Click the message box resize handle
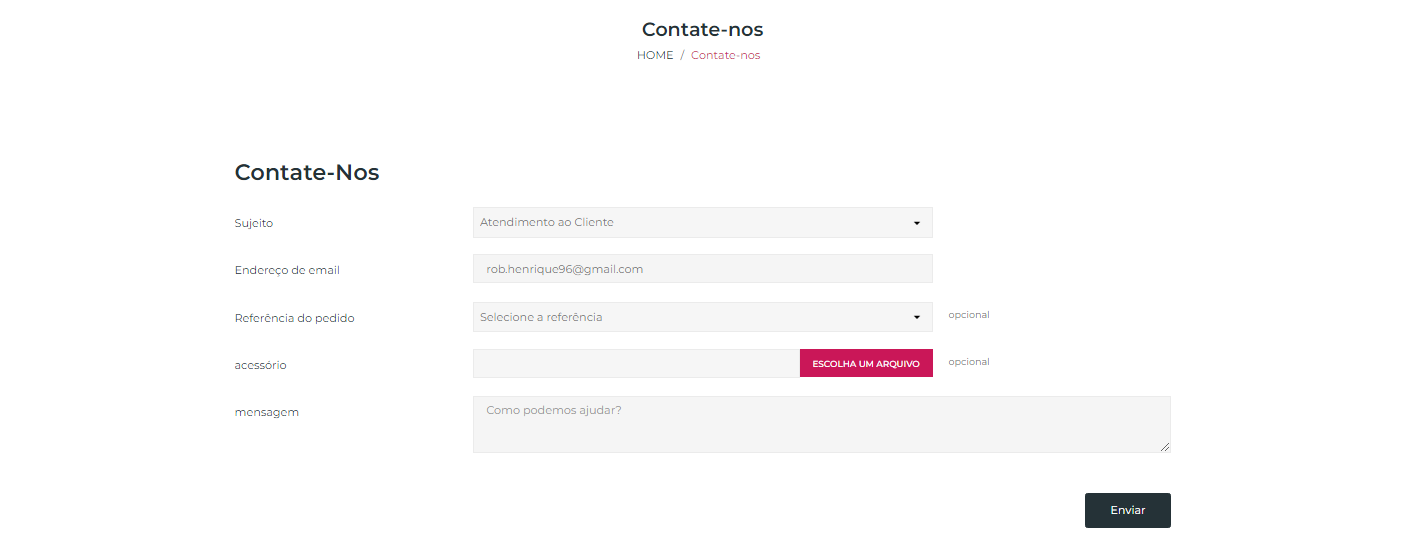 click(x=1164, y=447)
